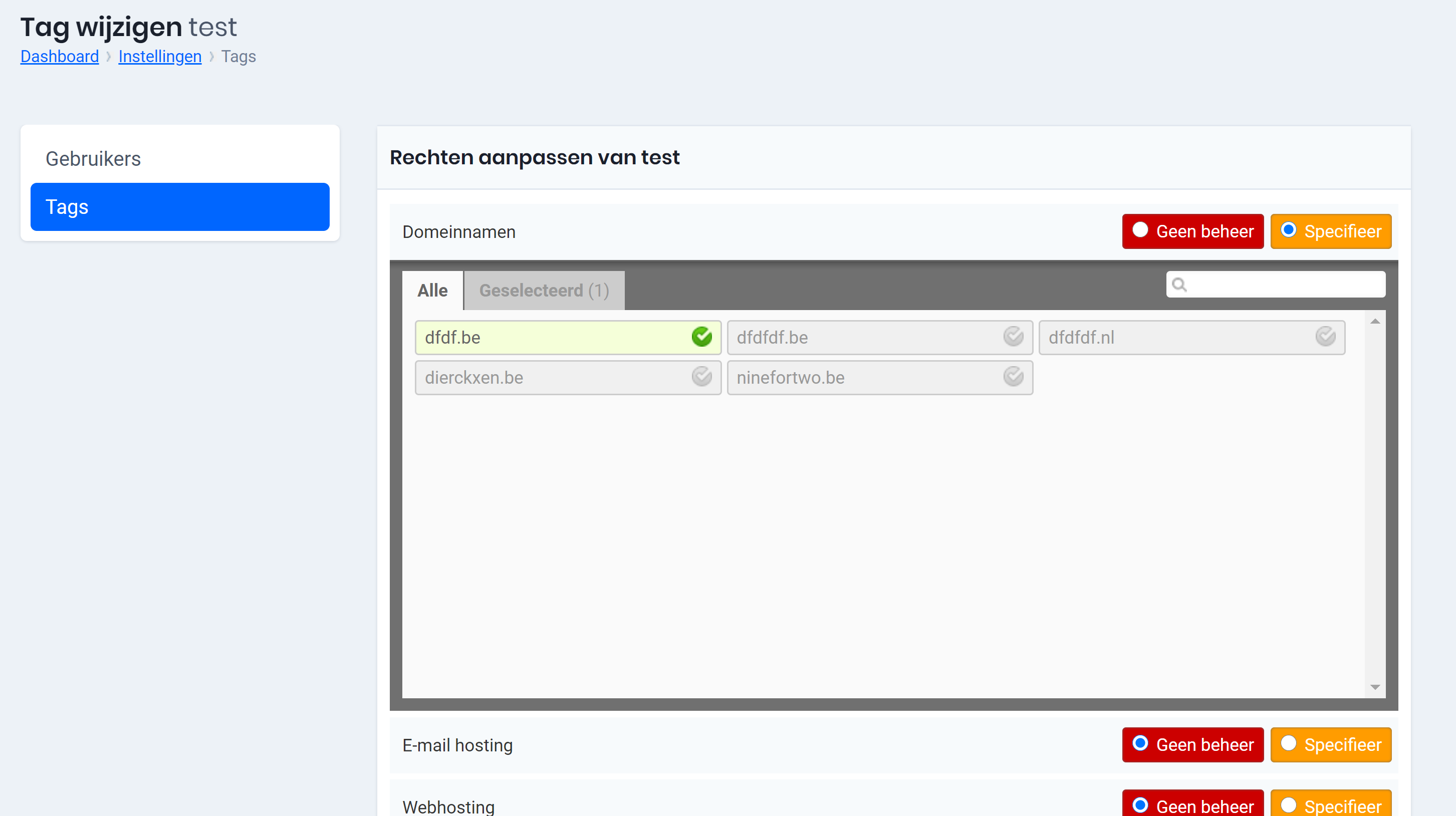Follow the Dashboard breadcrumb link
Screen dimensions: 1456x816
coord(59,57)
